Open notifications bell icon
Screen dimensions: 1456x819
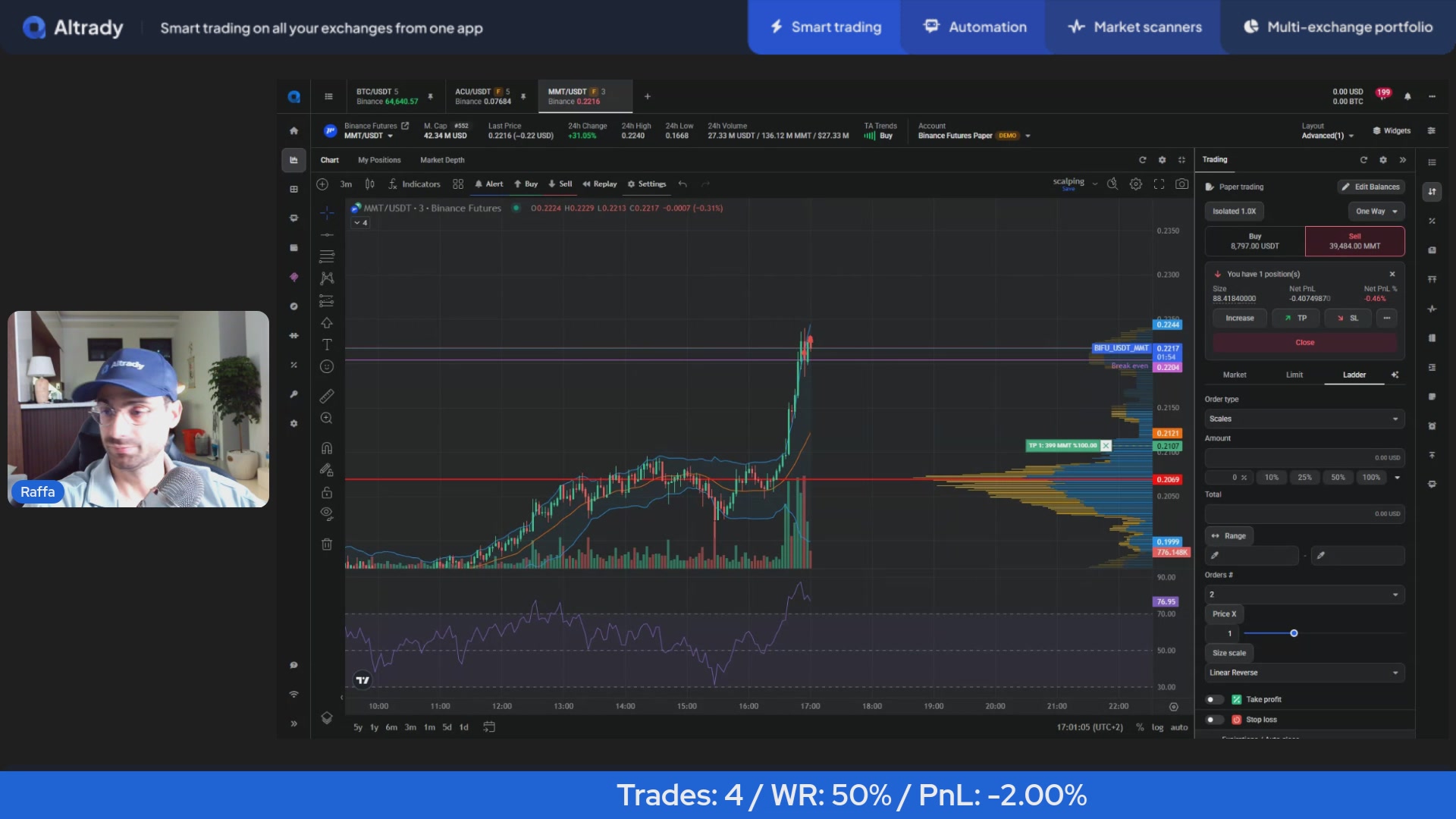[1407, 96]
